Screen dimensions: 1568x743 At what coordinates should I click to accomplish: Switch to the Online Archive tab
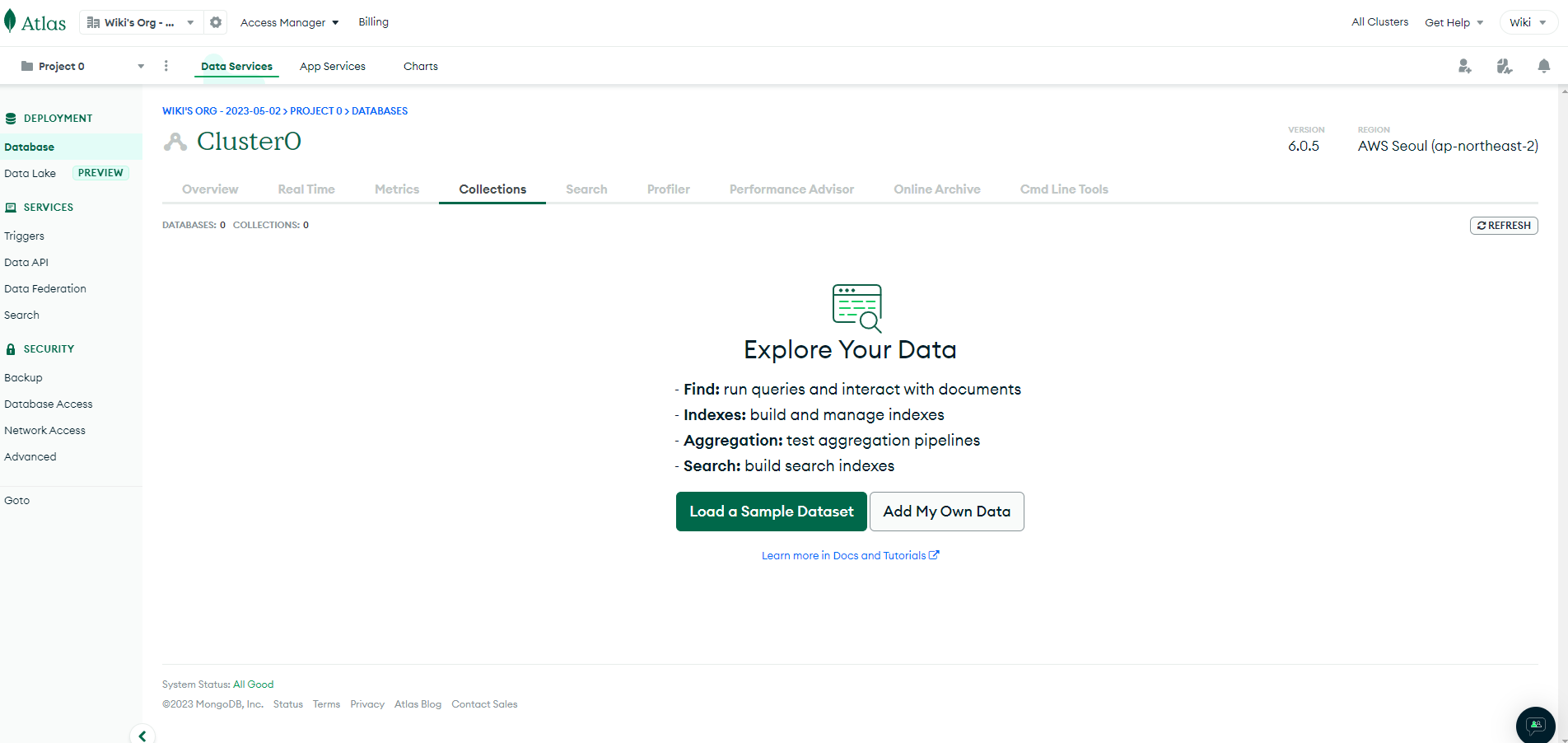[937, 189]
